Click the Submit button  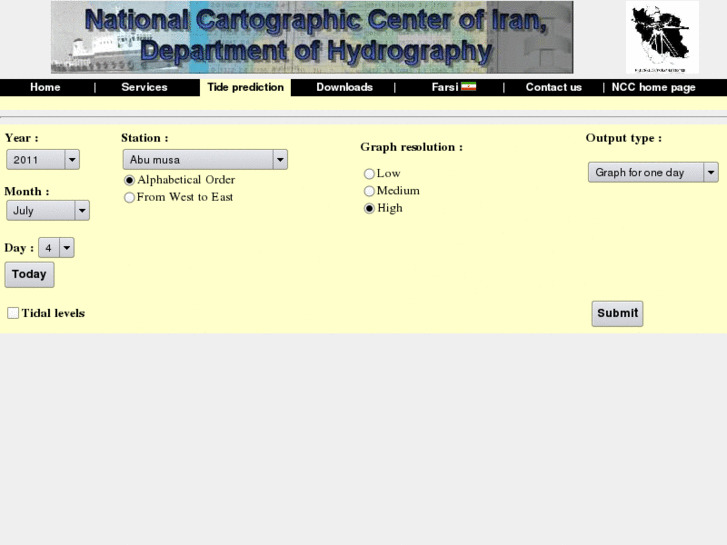tap(617, 314)
